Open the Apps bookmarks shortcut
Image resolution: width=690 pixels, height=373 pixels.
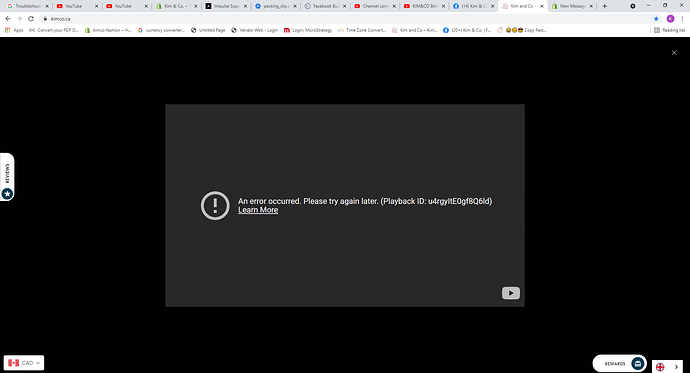[x=14, y=30]
